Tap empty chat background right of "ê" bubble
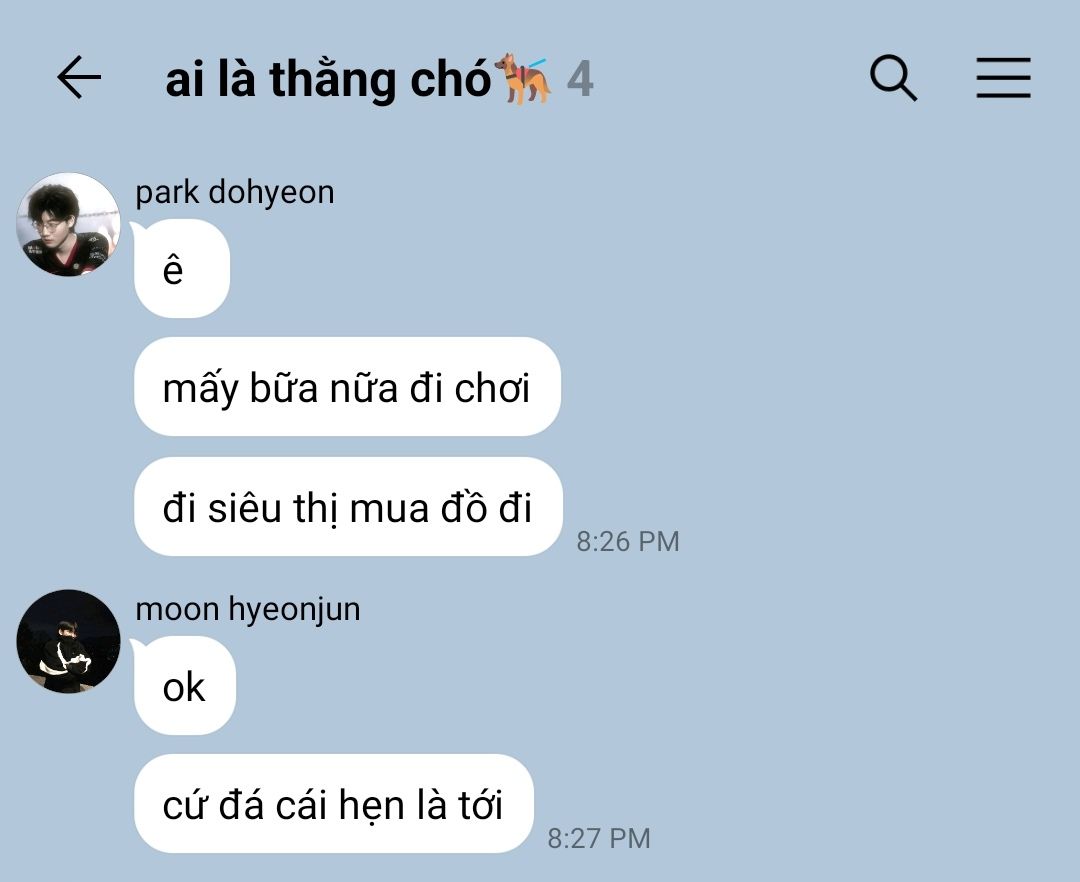This screenshot has height=882, width=1080. pos(620,269)
